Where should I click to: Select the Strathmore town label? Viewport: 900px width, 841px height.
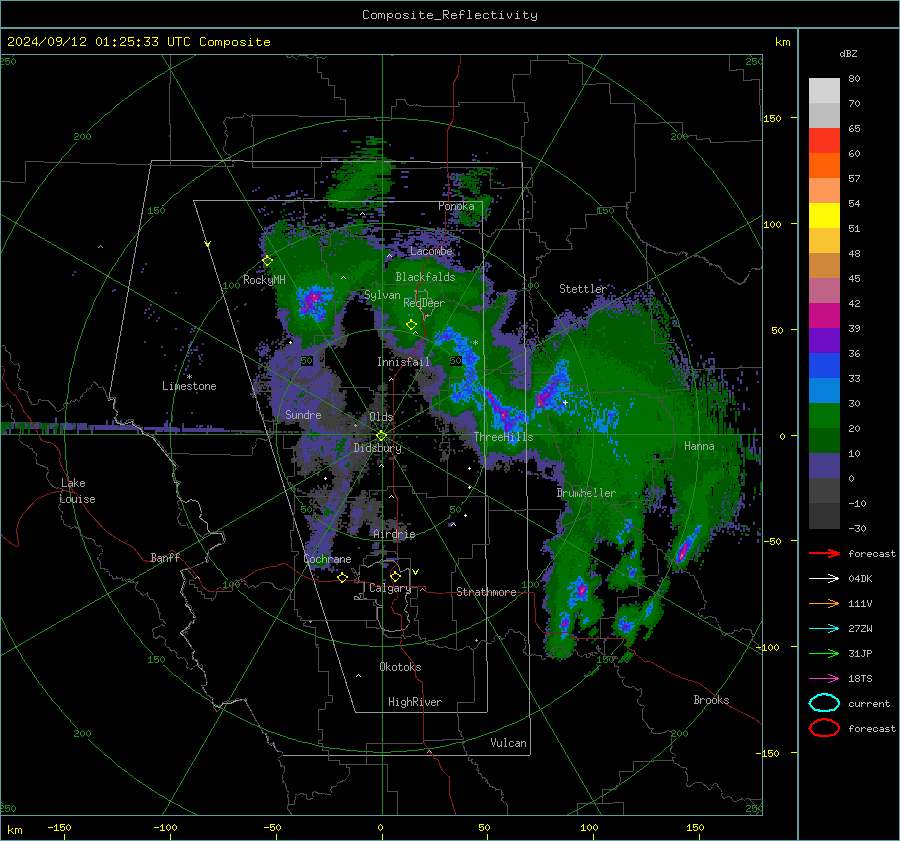coord(486,592)
